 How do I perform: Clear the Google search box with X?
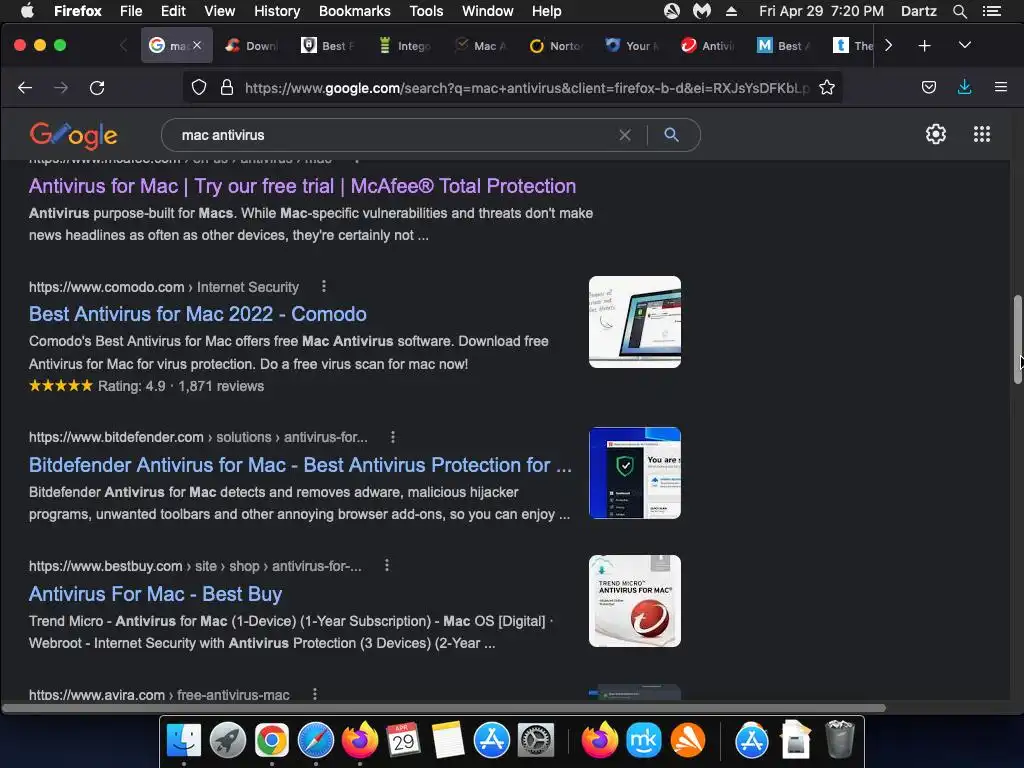pos(625,135)
